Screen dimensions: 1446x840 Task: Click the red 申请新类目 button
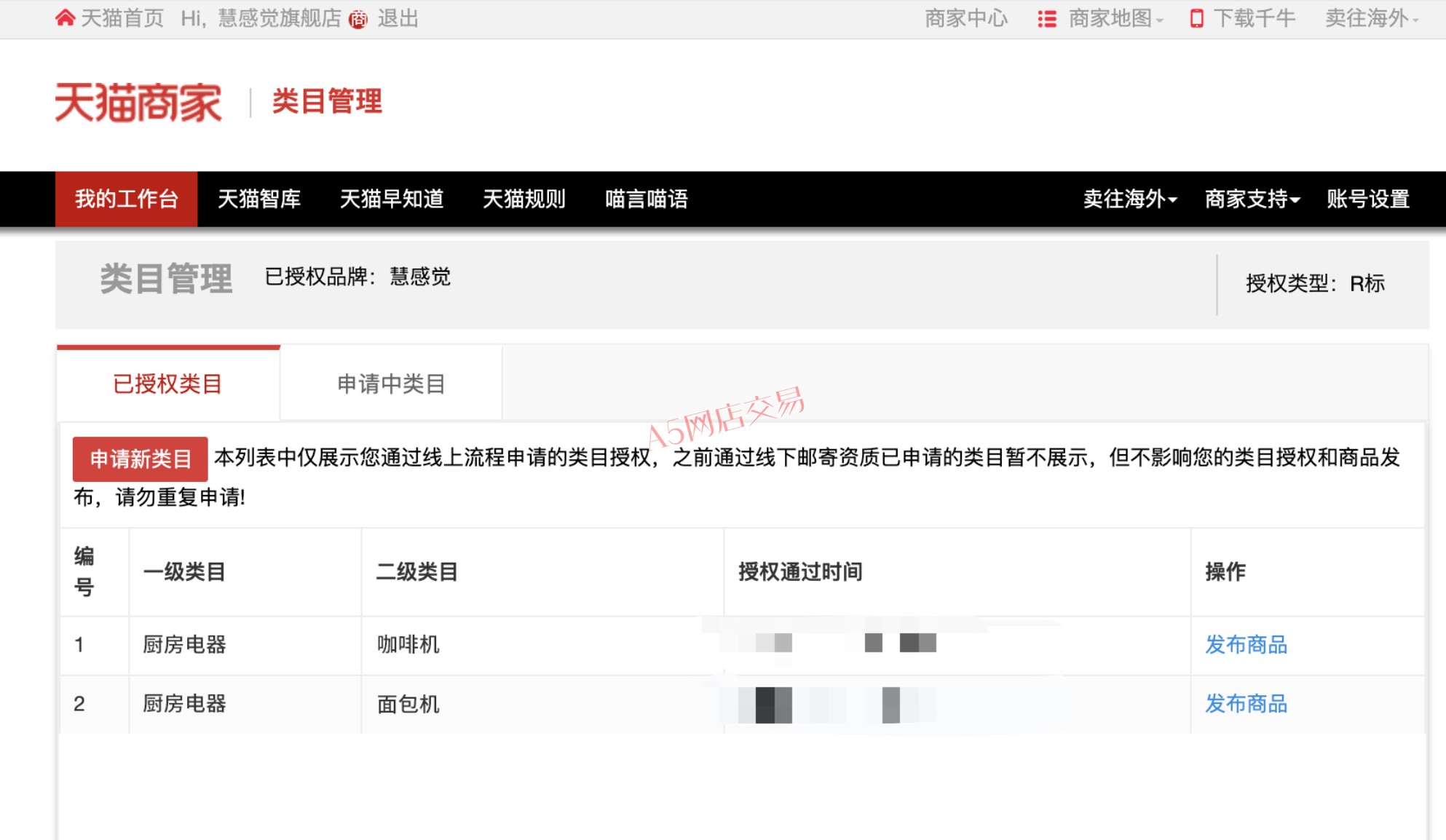tap(140, 459)
